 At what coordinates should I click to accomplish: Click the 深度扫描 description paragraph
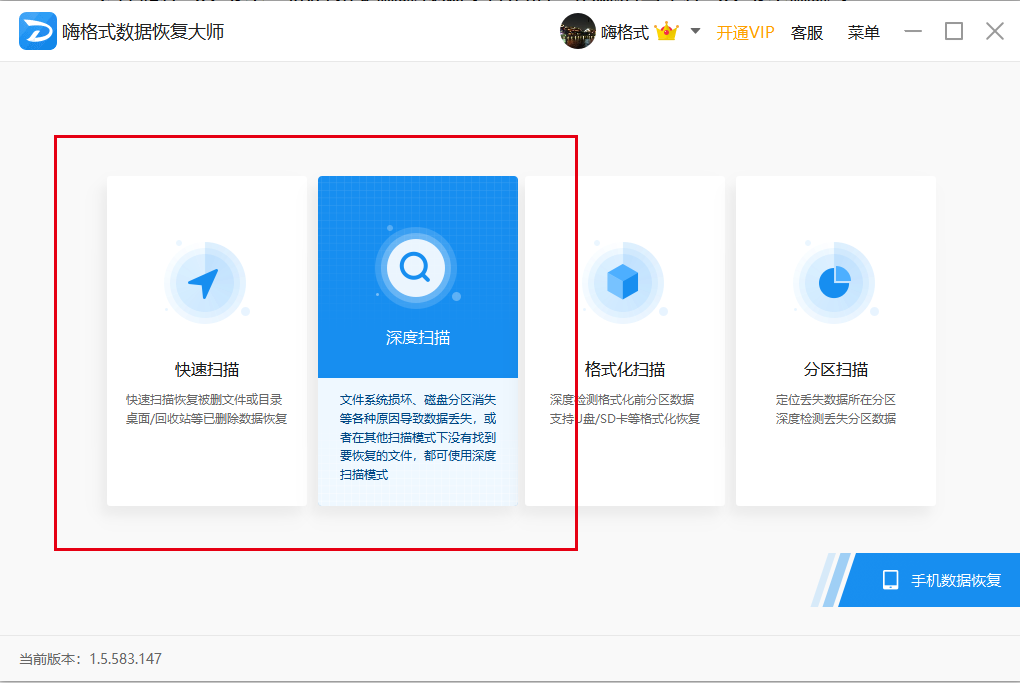[418, 437]
